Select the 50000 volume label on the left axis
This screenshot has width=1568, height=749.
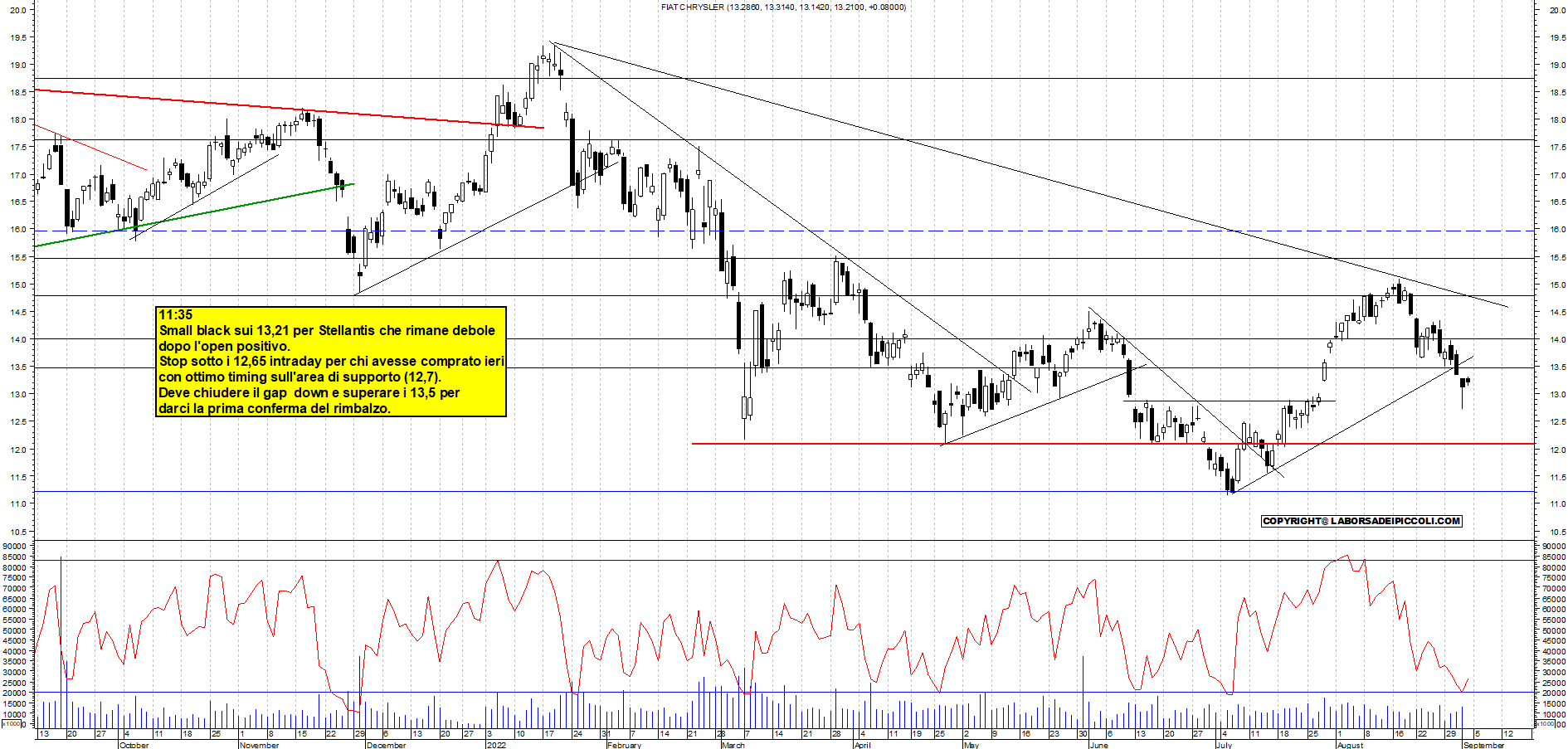16,630
